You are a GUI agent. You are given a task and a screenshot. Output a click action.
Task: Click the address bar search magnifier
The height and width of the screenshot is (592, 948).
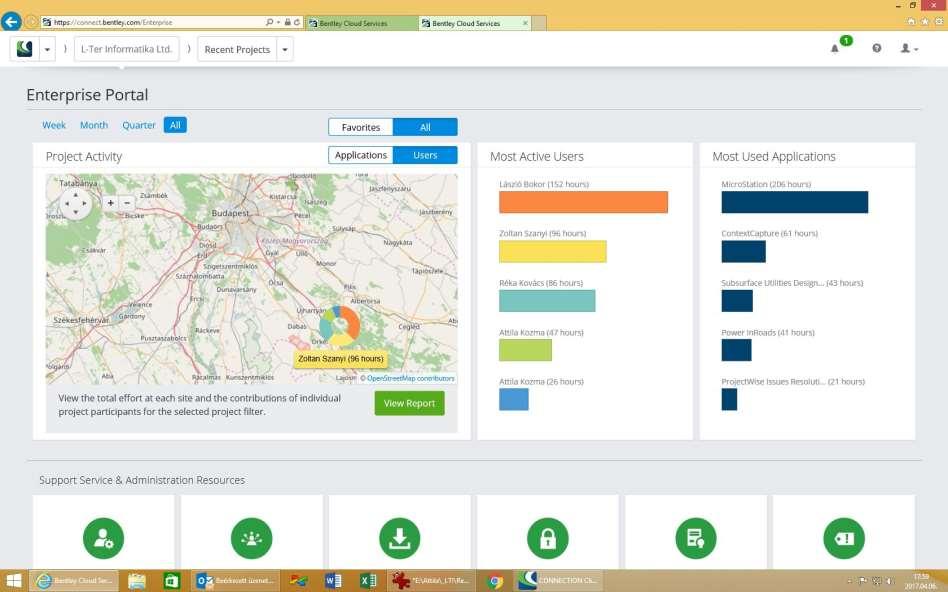[270, 22]
